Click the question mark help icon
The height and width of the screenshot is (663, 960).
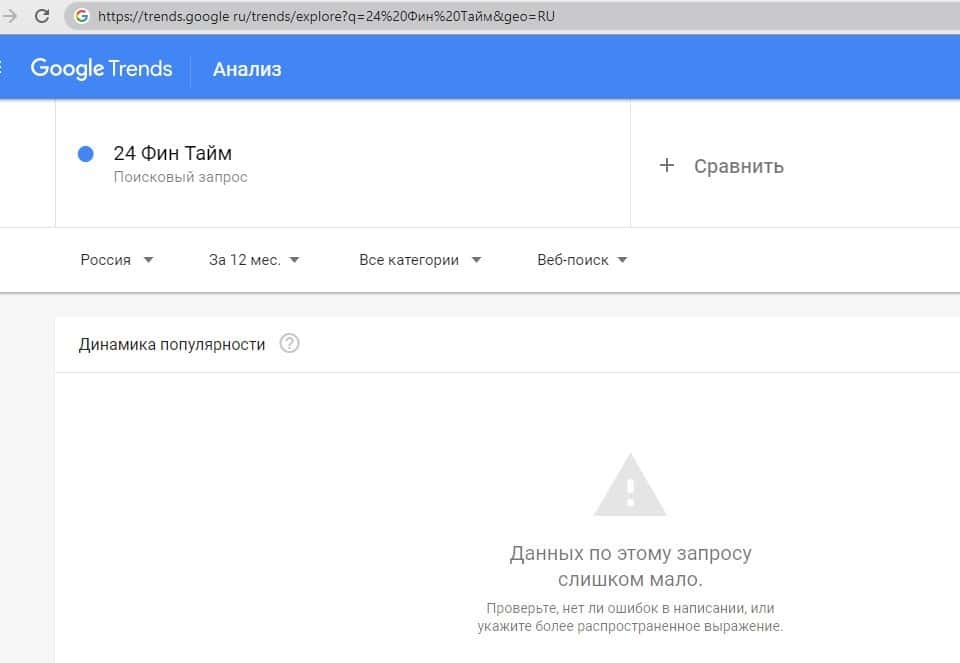pos(289,344)
